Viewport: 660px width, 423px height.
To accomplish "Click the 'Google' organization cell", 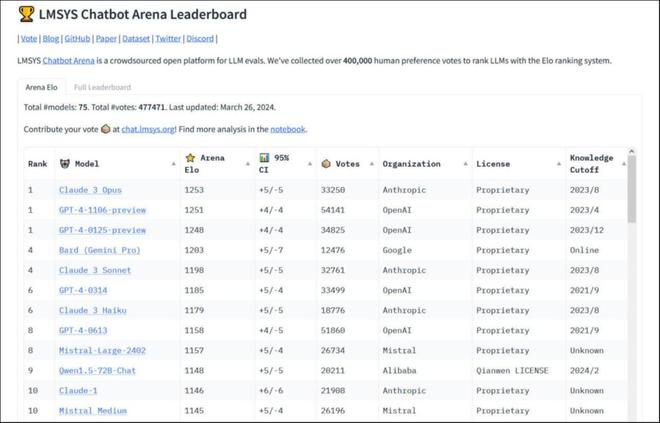I will [397, 250].
